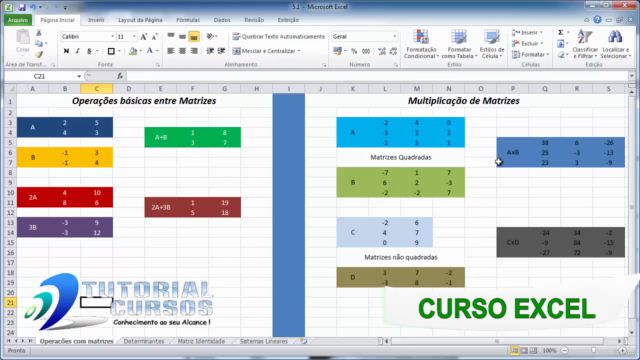Decrease decimal places icon
The image size is (640, 360).
[x=393, y=51]
